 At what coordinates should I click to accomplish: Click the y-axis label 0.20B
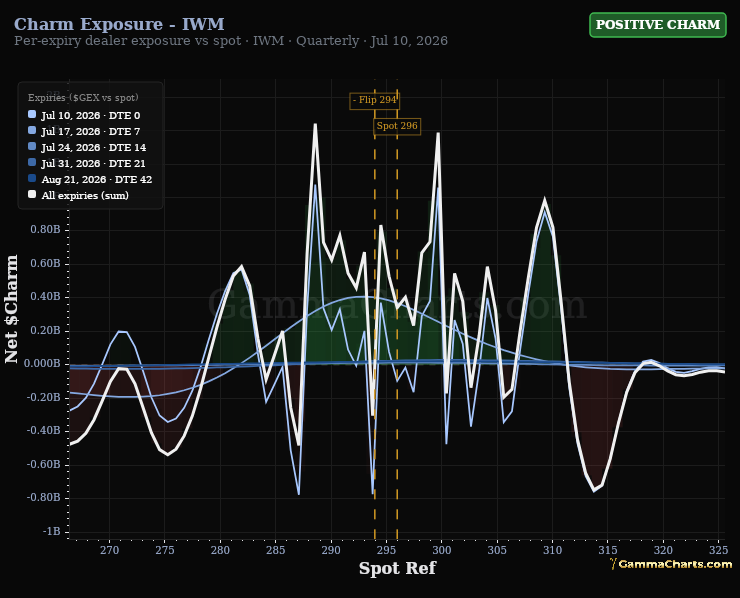[45, 330]
